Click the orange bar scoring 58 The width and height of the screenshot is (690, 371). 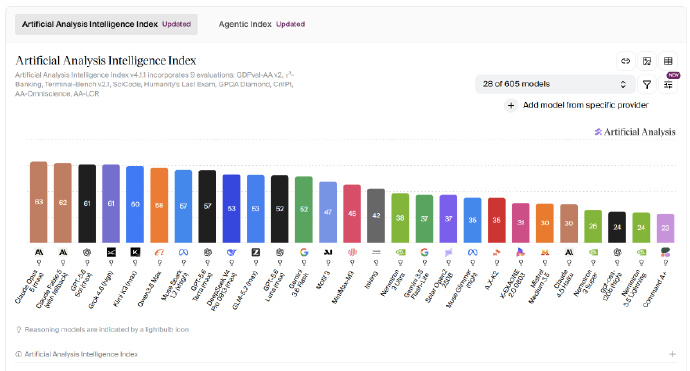[x=159, y=205]
